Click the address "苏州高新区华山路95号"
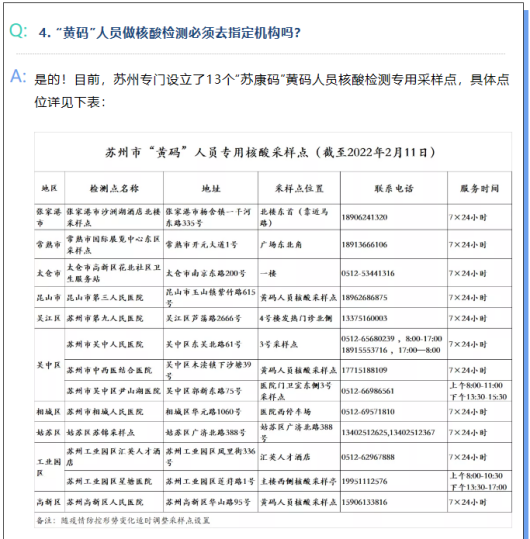 [208, 502]
